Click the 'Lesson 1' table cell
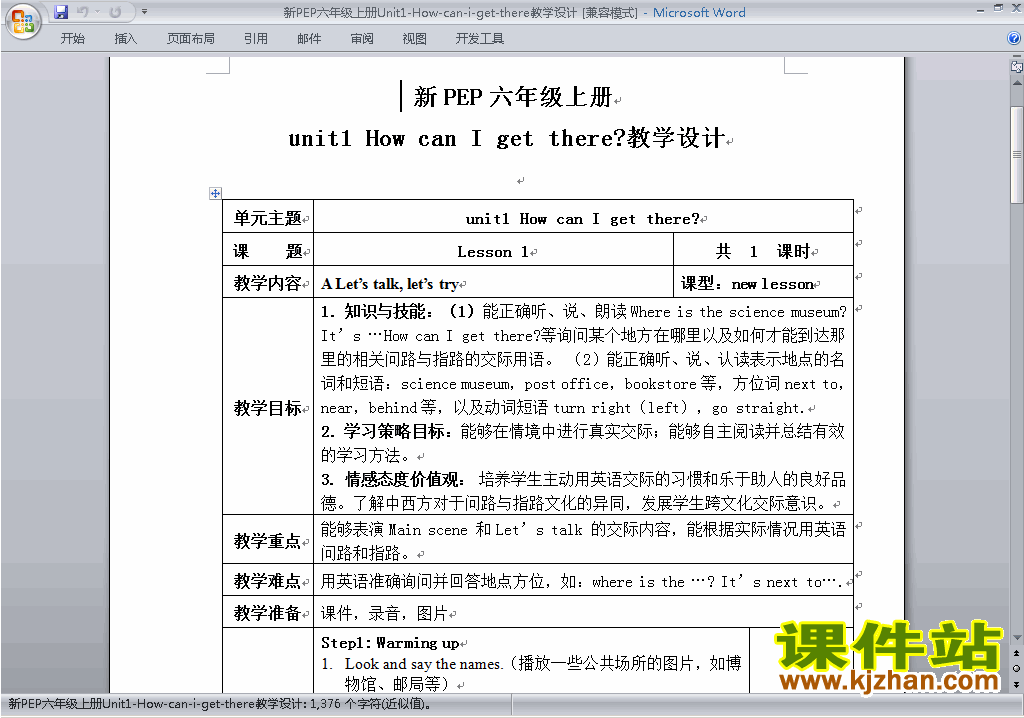1024x718 pixels. pos(494,252)
